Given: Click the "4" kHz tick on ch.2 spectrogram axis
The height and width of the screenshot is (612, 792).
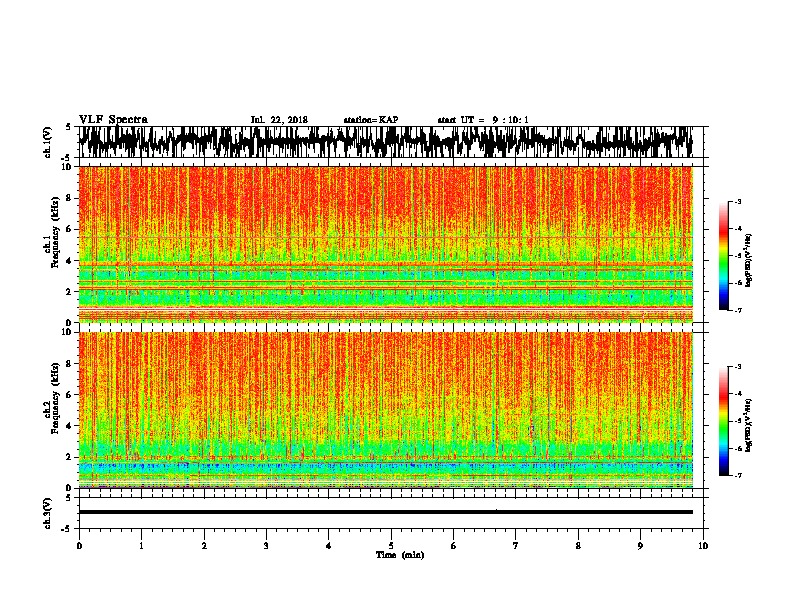Looking at the screenshot, I should click(x=70, y=426).
